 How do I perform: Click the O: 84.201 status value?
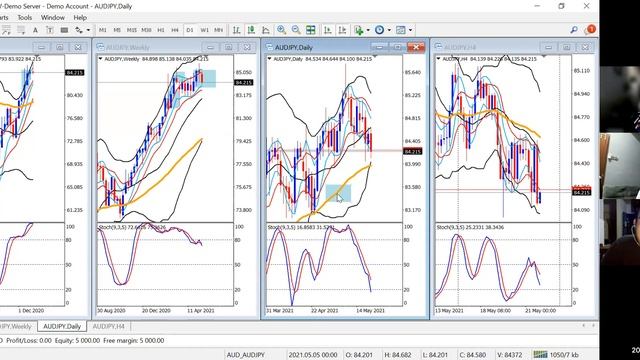click(x=359, y=355)
